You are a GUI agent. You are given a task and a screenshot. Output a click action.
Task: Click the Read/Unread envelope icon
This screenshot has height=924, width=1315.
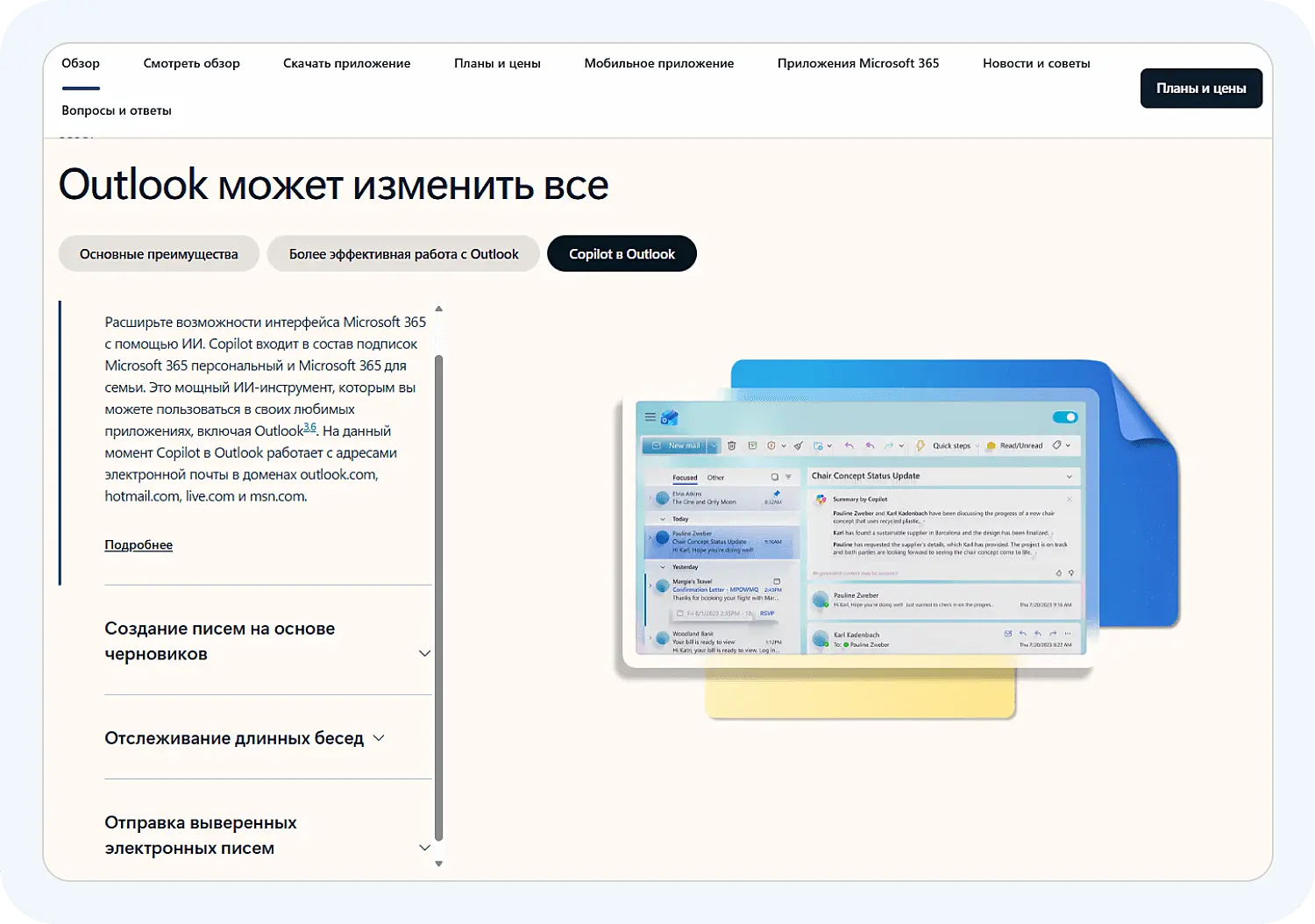991,445
